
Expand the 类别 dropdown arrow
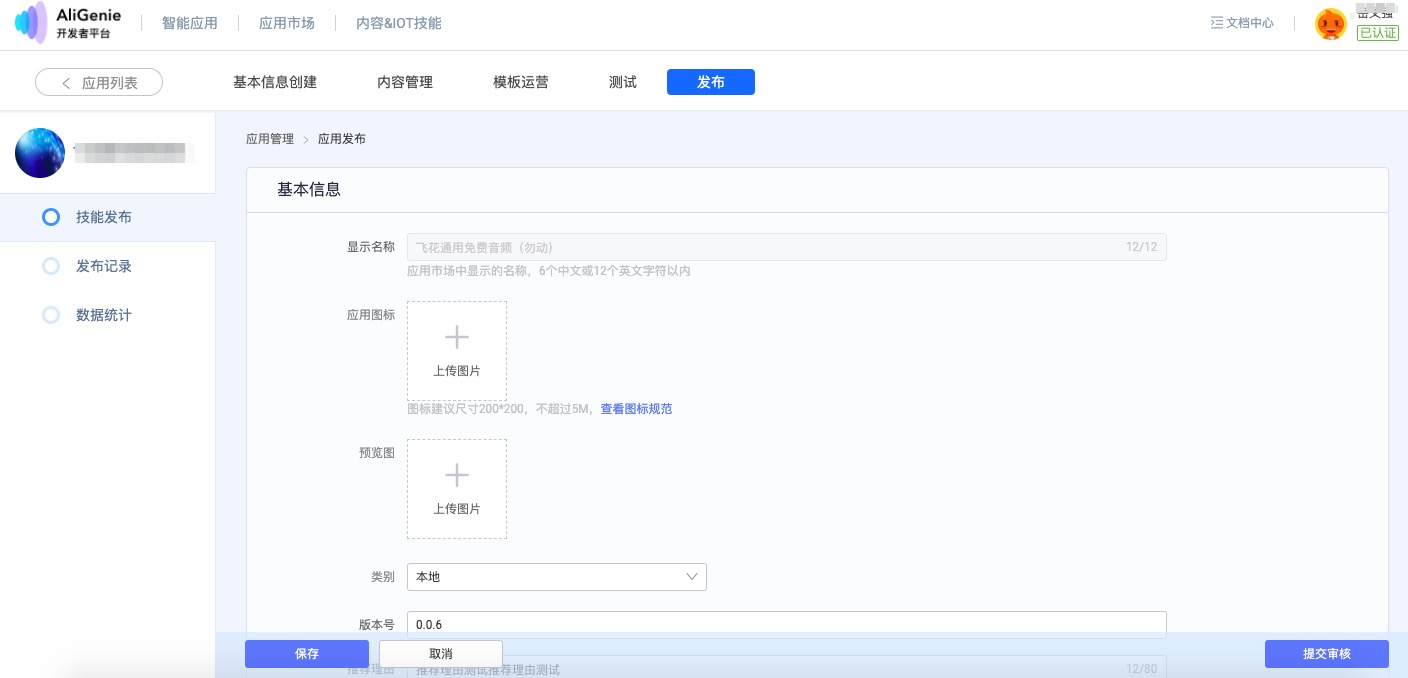pos(692,577)
